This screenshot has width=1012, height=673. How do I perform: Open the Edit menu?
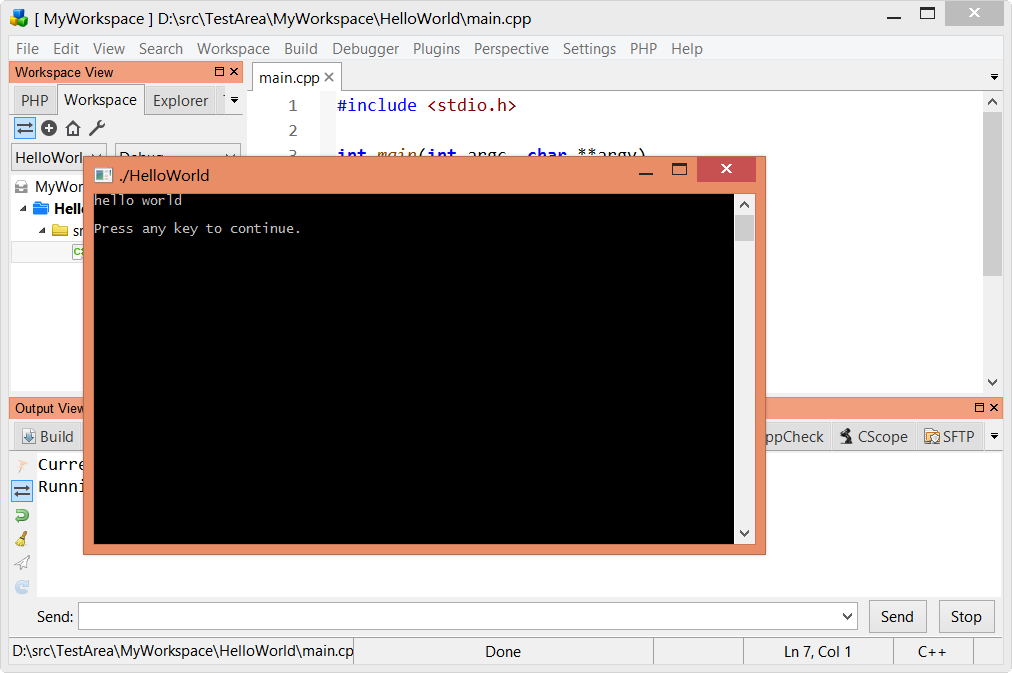click(66, 48)
